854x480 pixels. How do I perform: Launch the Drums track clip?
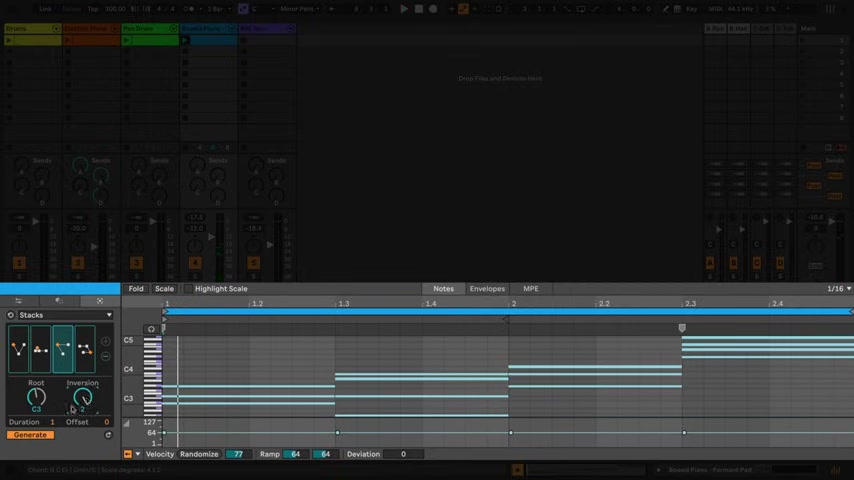[9, 40]
